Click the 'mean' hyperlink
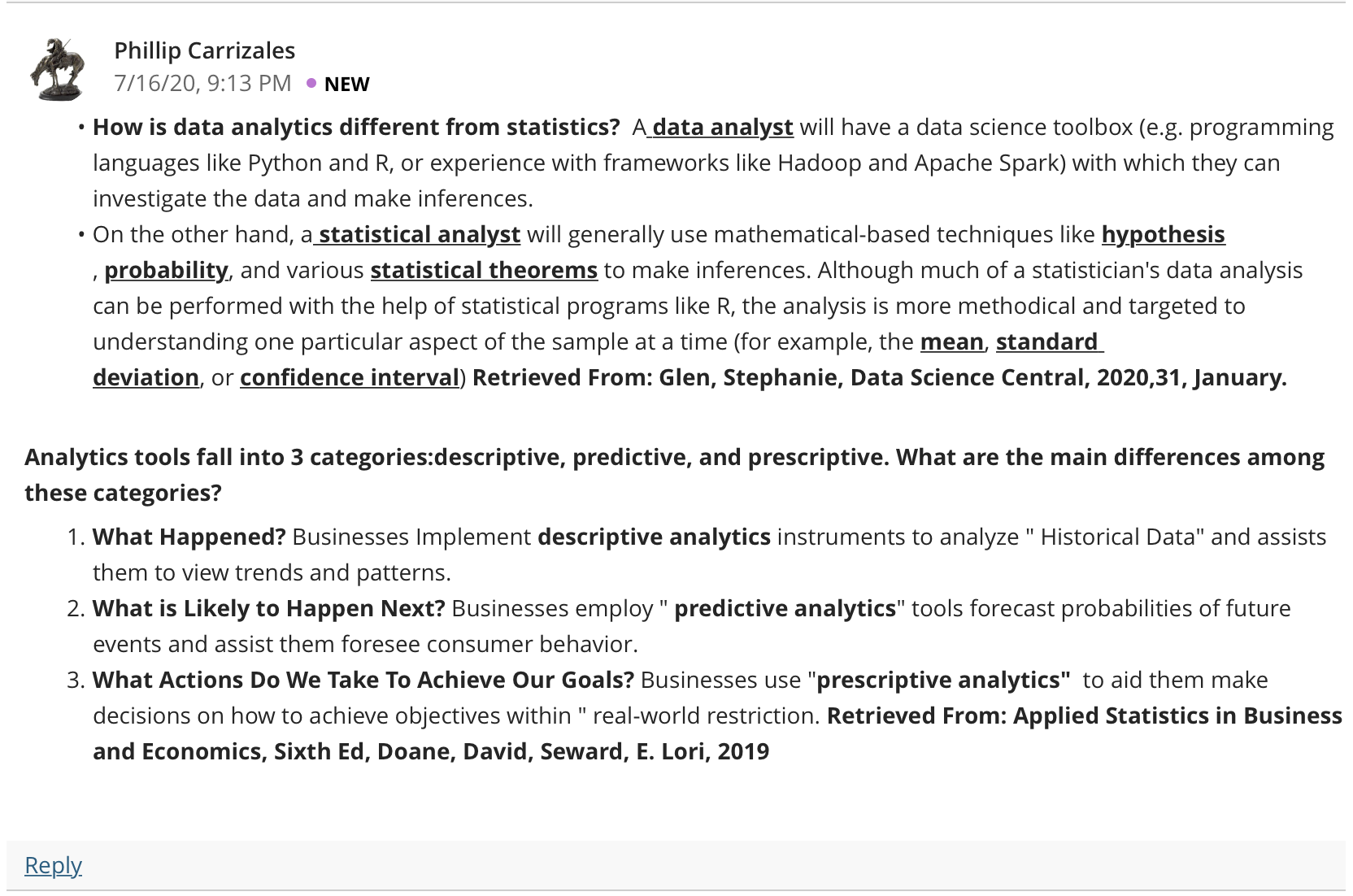 [951, 342]
